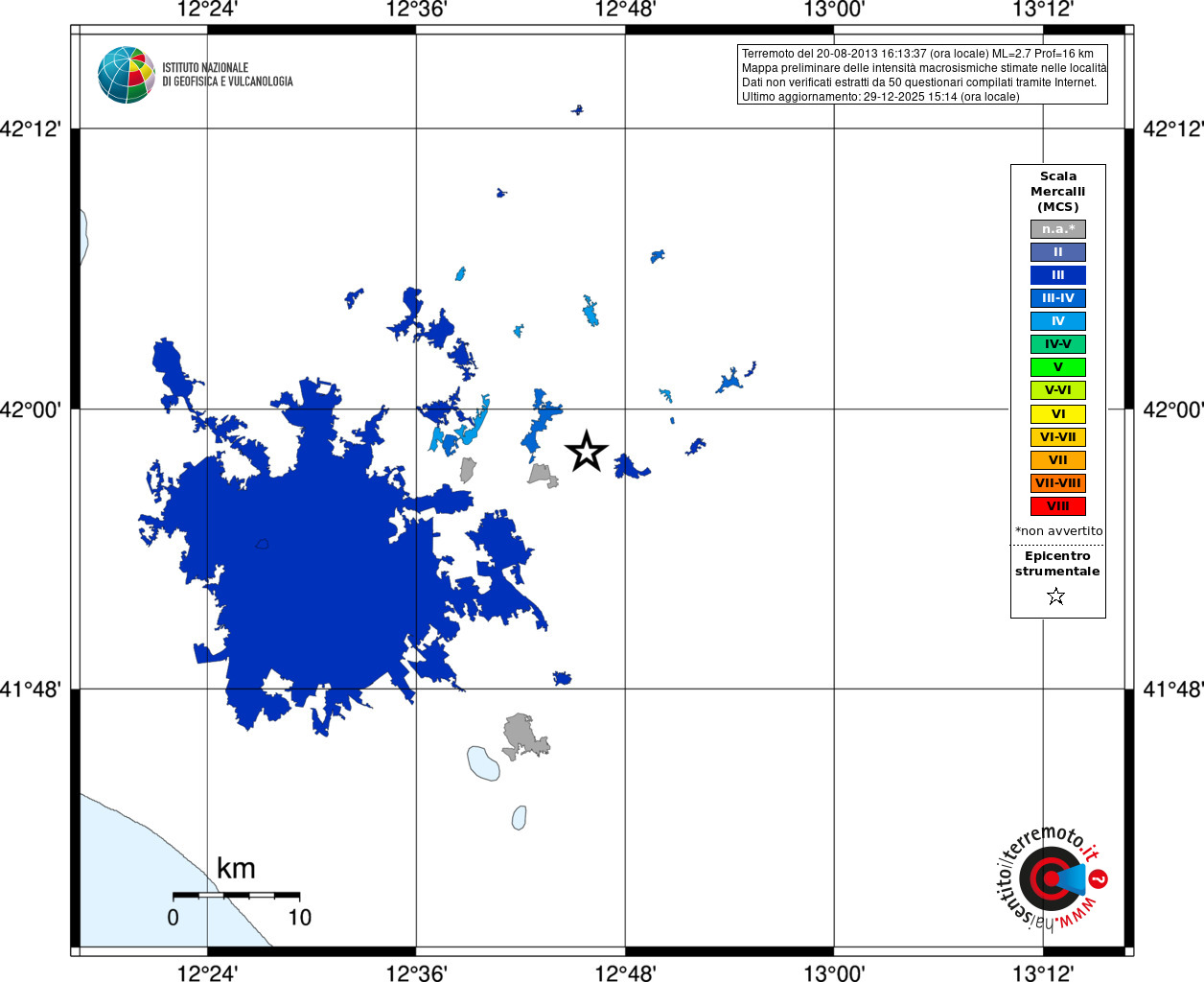Click the top axis label 12°24'
Viewport: 1204px width, 982px height.
207,10
